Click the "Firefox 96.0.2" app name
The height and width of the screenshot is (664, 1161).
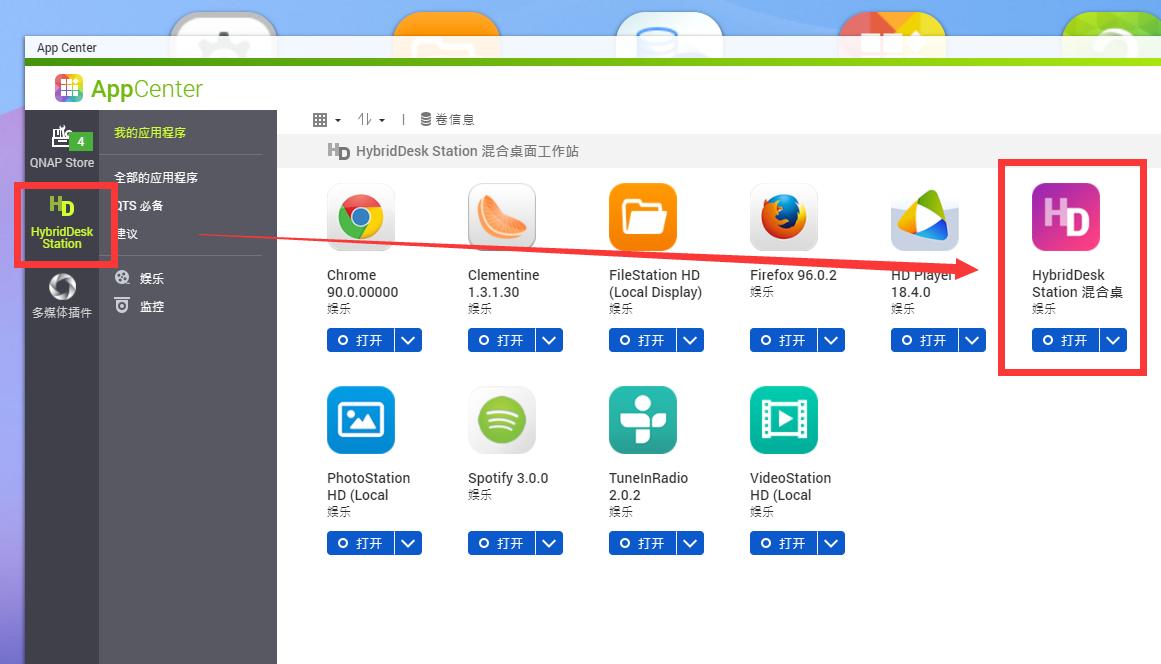tap(793, 275)
